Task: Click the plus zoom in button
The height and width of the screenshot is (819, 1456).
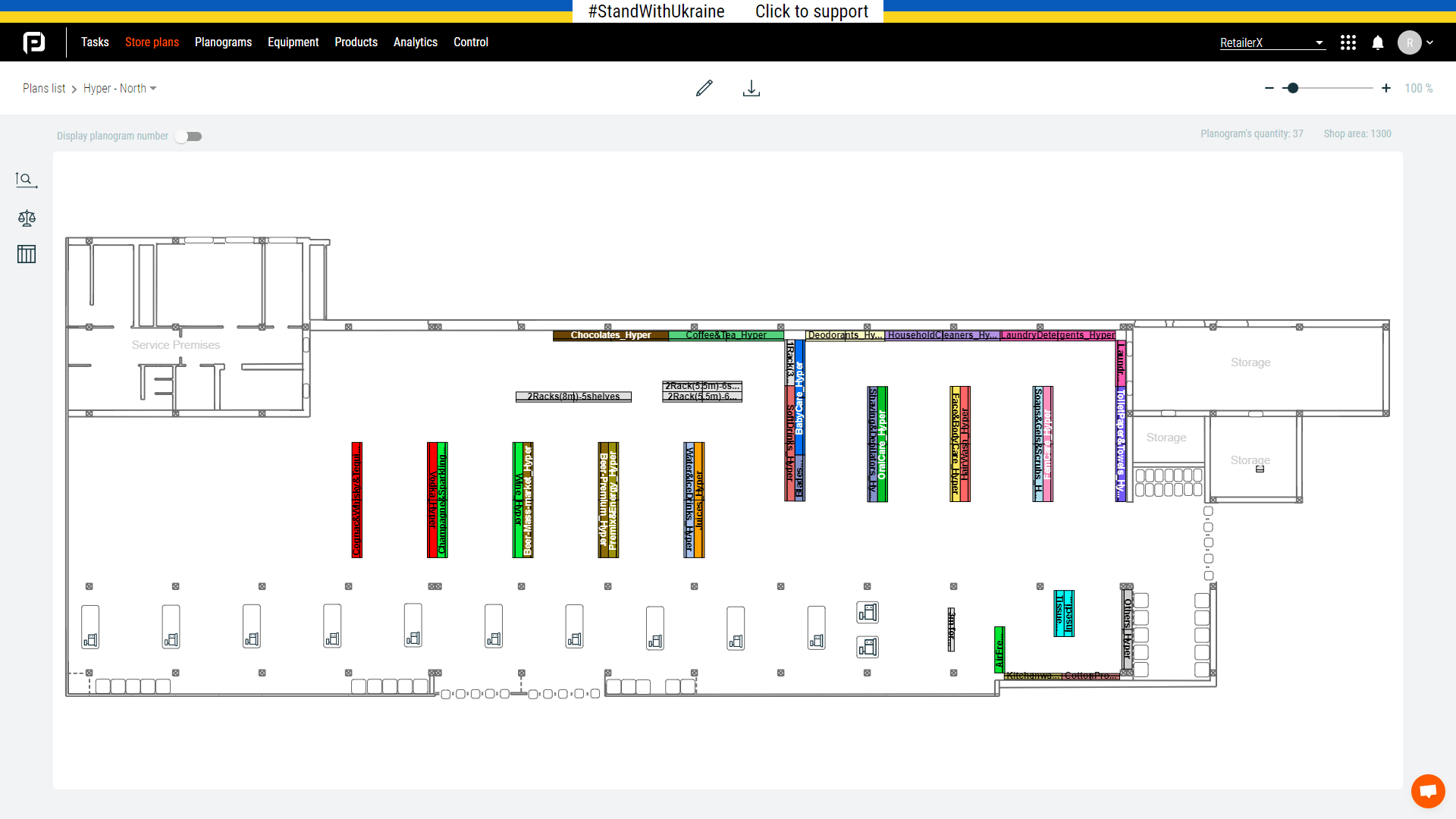Action: (x=1385, y=88)
